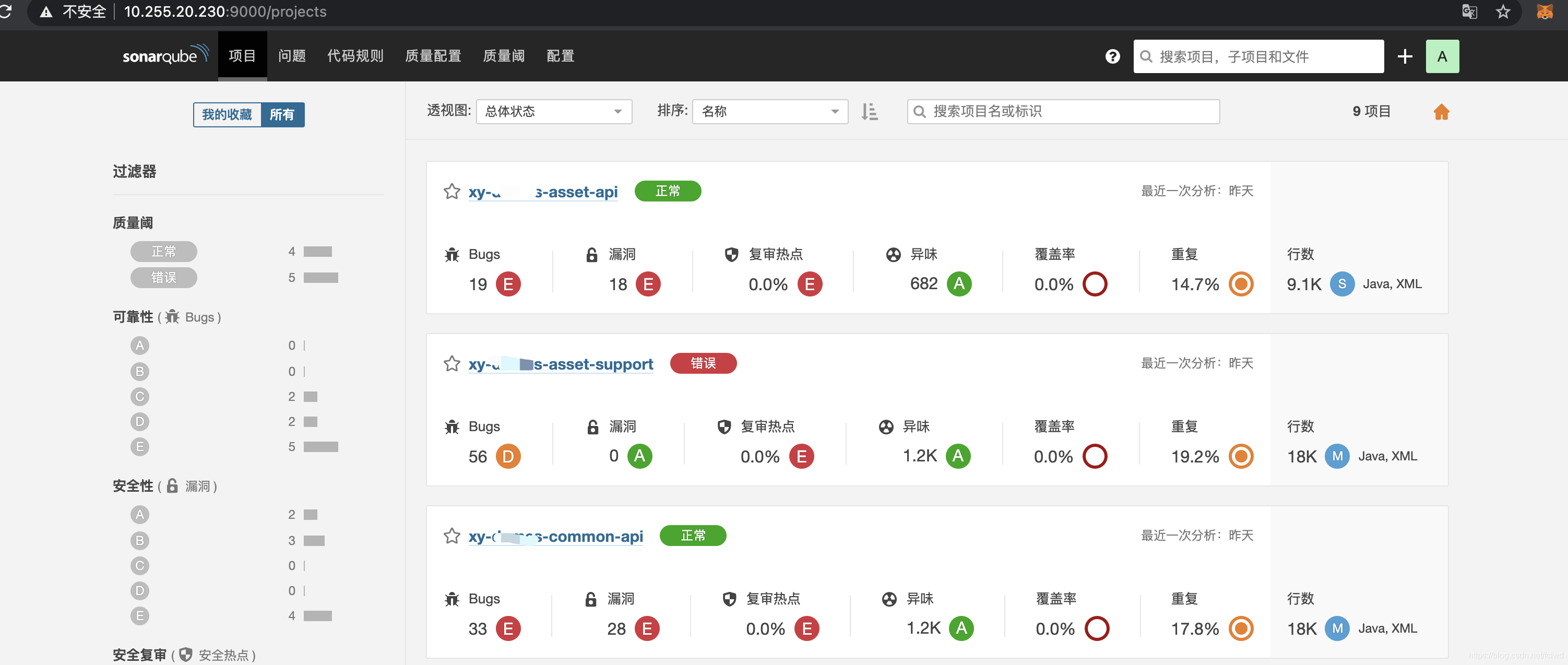Click the 682 code smells count
Screen dimensions: 1568x665
(x=923, y=284)
